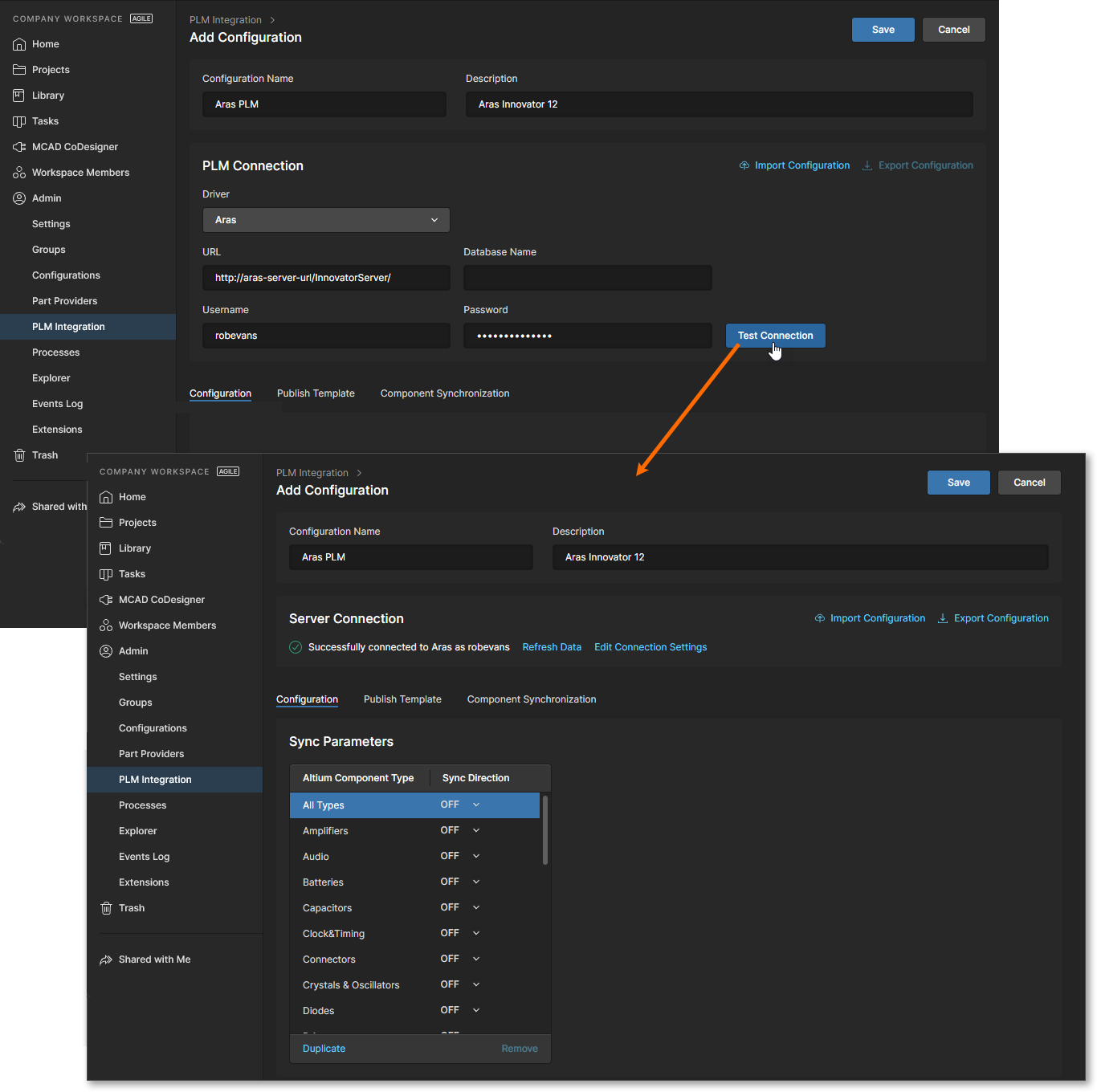This screenshot has width=1097, height=1092.
Task: Open the Tasks section
Action: [131, 574]
